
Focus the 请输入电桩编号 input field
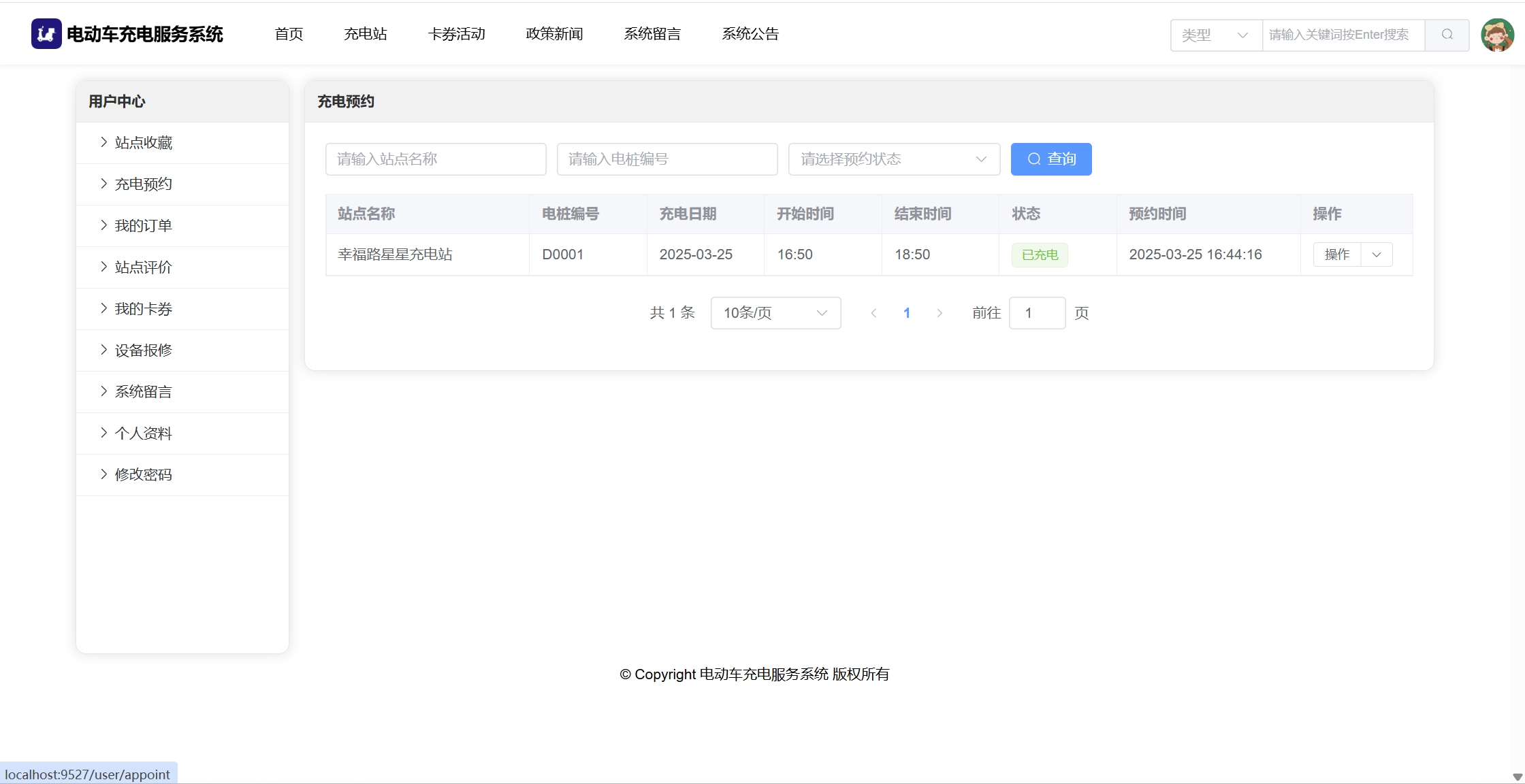tap(667, 159)
